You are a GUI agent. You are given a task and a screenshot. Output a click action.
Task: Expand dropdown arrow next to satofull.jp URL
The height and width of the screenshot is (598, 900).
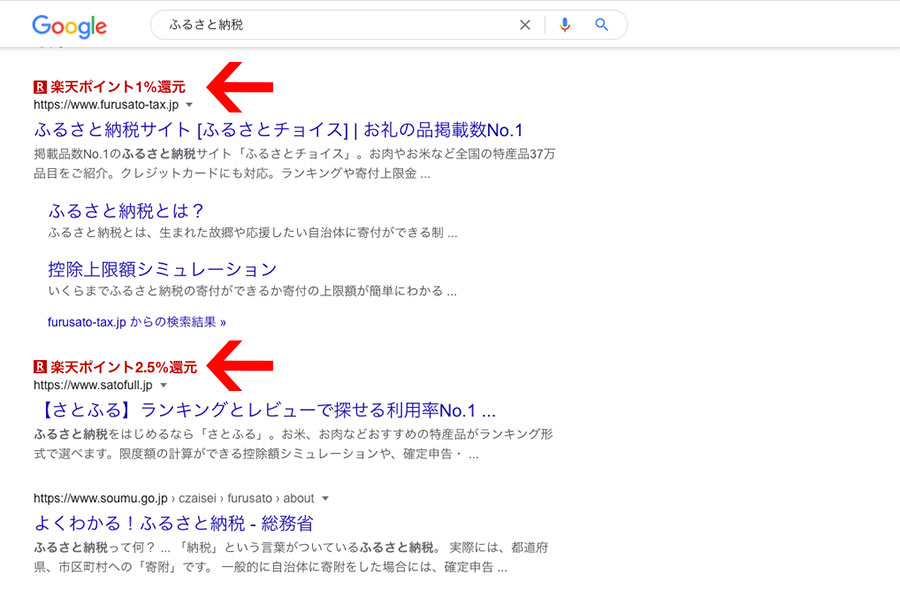[164, 385]
